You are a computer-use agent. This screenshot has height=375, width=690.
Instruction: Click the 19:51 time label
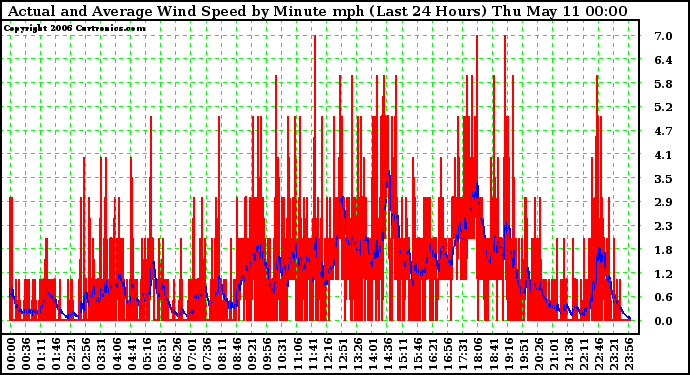pos(523,353)
